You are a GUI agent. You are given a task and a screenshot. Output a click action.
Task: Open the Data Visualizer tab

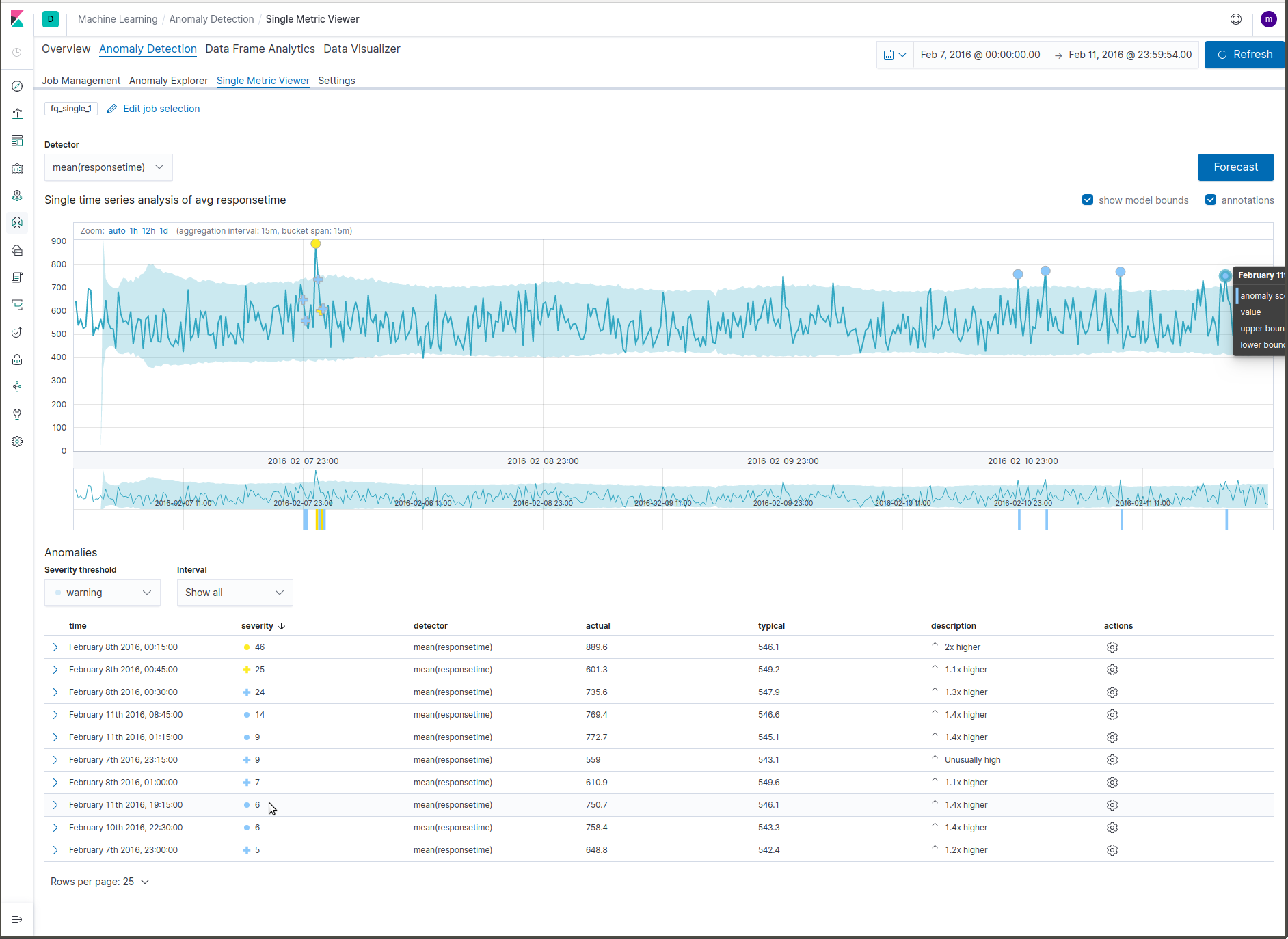[362, 49]
